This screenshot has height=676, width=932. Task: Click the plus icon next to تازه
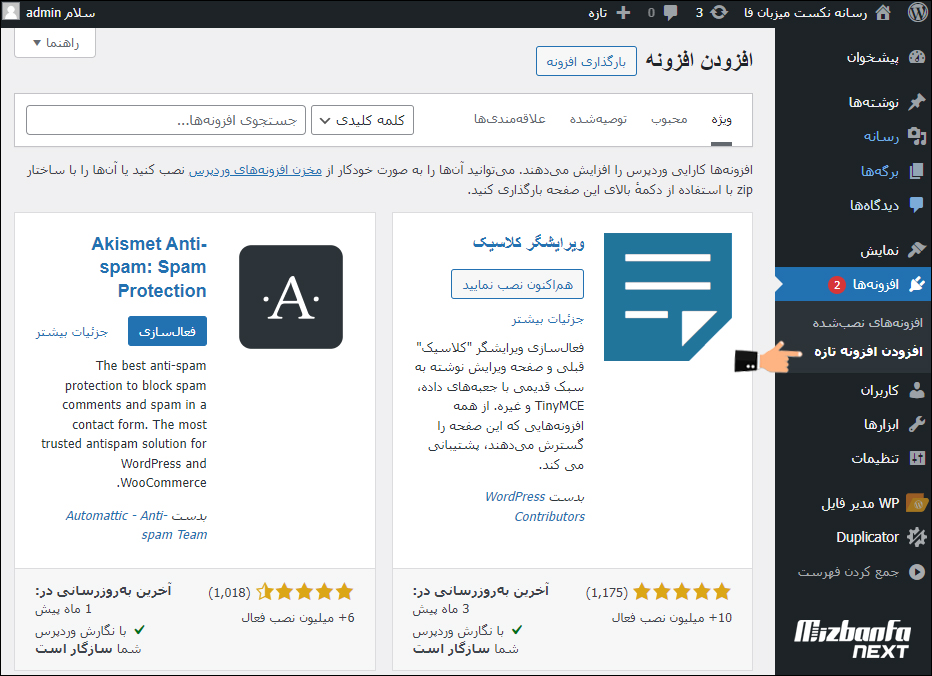623,12
